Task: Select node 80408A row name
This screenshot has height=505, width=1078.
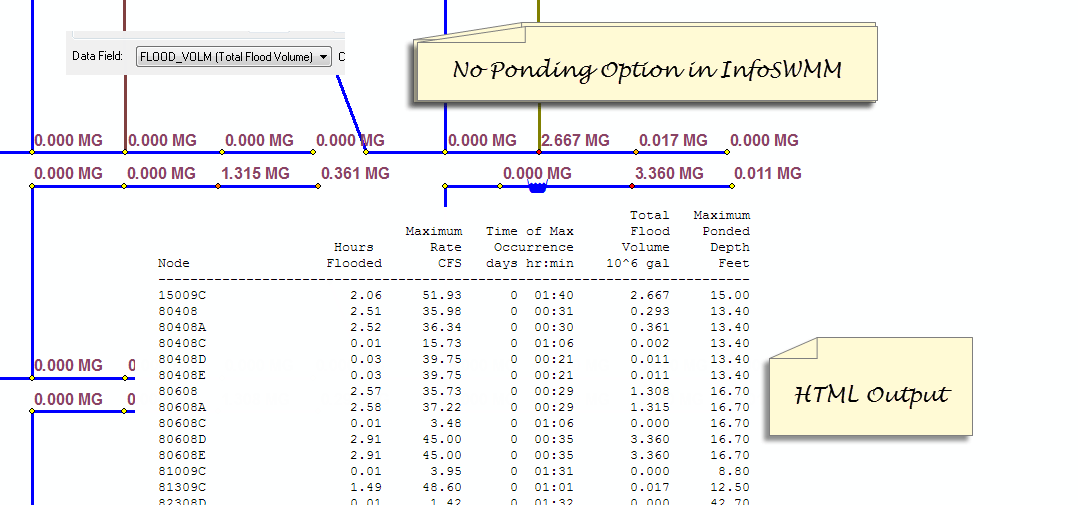Action: [x=182, y=327]
